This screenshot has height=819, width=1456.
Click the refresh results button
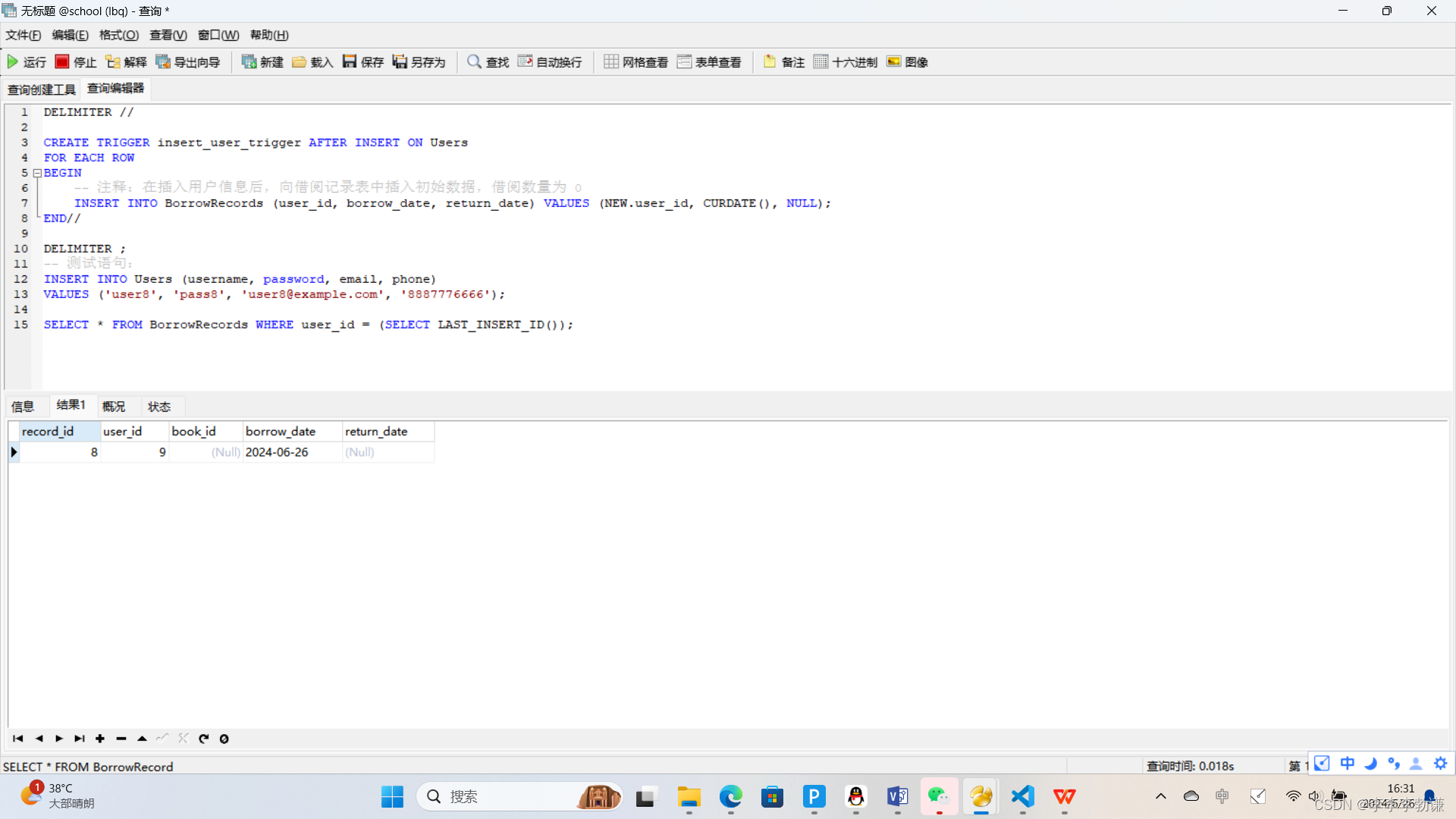point(203,739)
